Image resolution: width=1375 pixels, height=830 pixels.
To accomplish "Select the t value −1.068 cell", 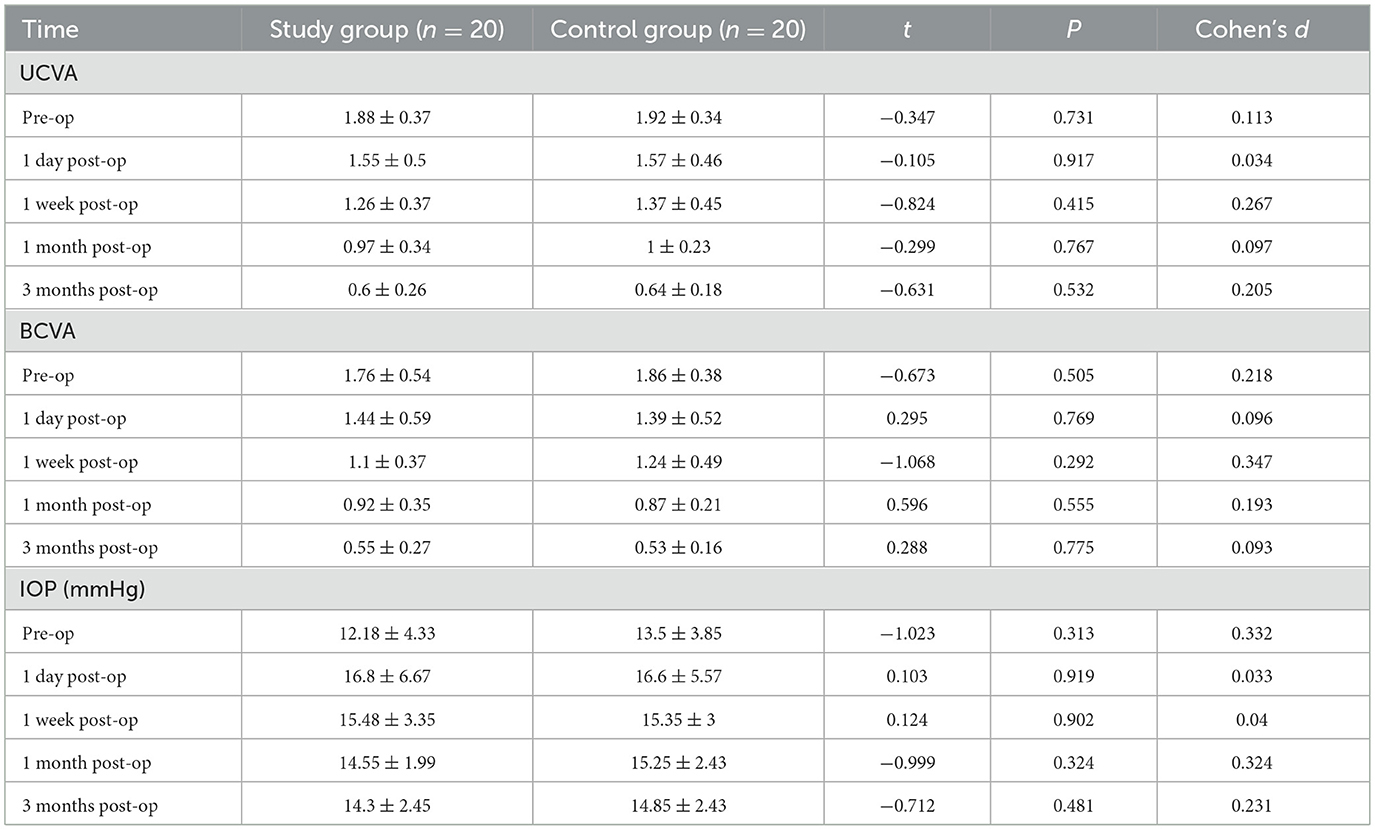I will point(906,462).
